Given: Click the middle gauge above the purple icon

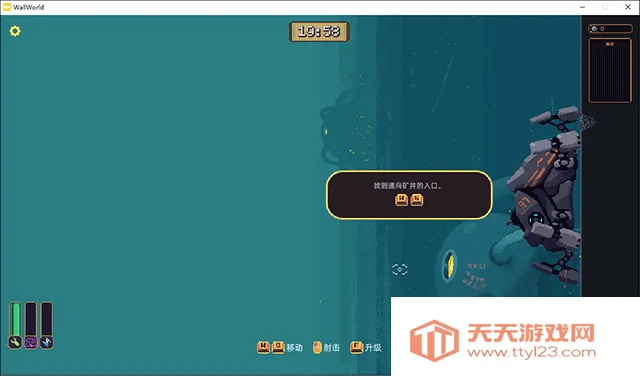Looking at the screenshot, I should pyautogui.click(x=31, y=319).
